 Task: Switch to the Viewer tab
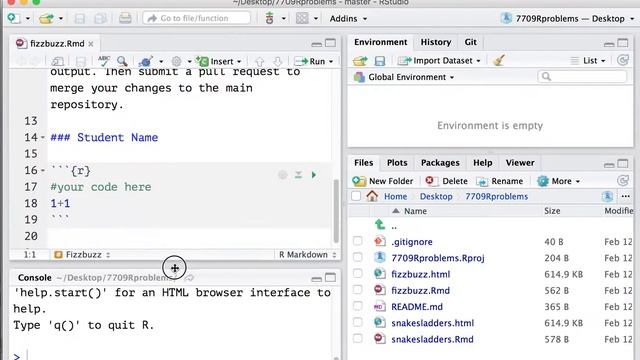(520, 162)
